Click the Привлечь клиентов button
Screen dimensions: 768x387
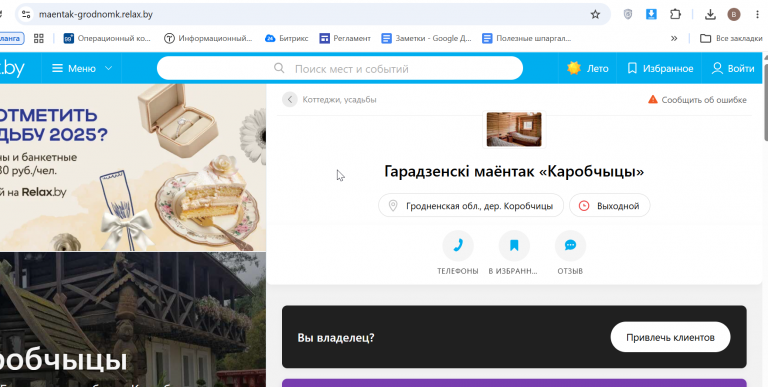click(x=670, y=337)
